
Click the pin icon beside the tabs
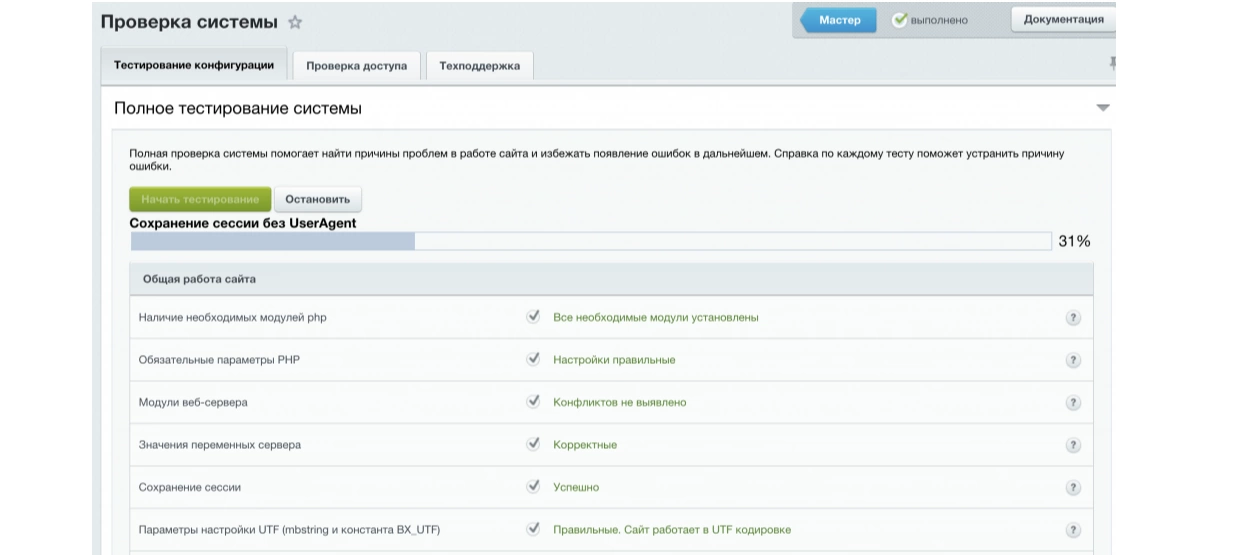[x=1112, y=64]
